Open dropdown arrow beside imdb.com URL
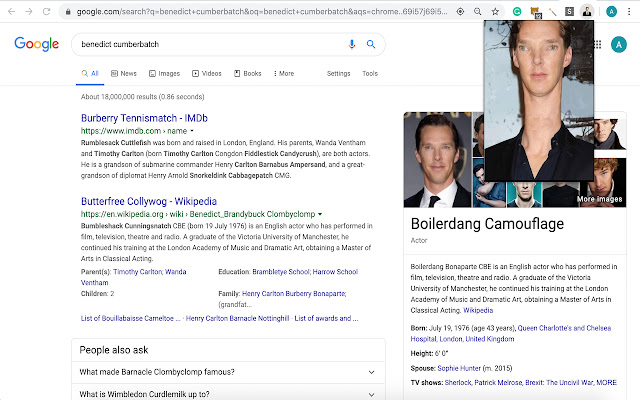 pos(192,131)
